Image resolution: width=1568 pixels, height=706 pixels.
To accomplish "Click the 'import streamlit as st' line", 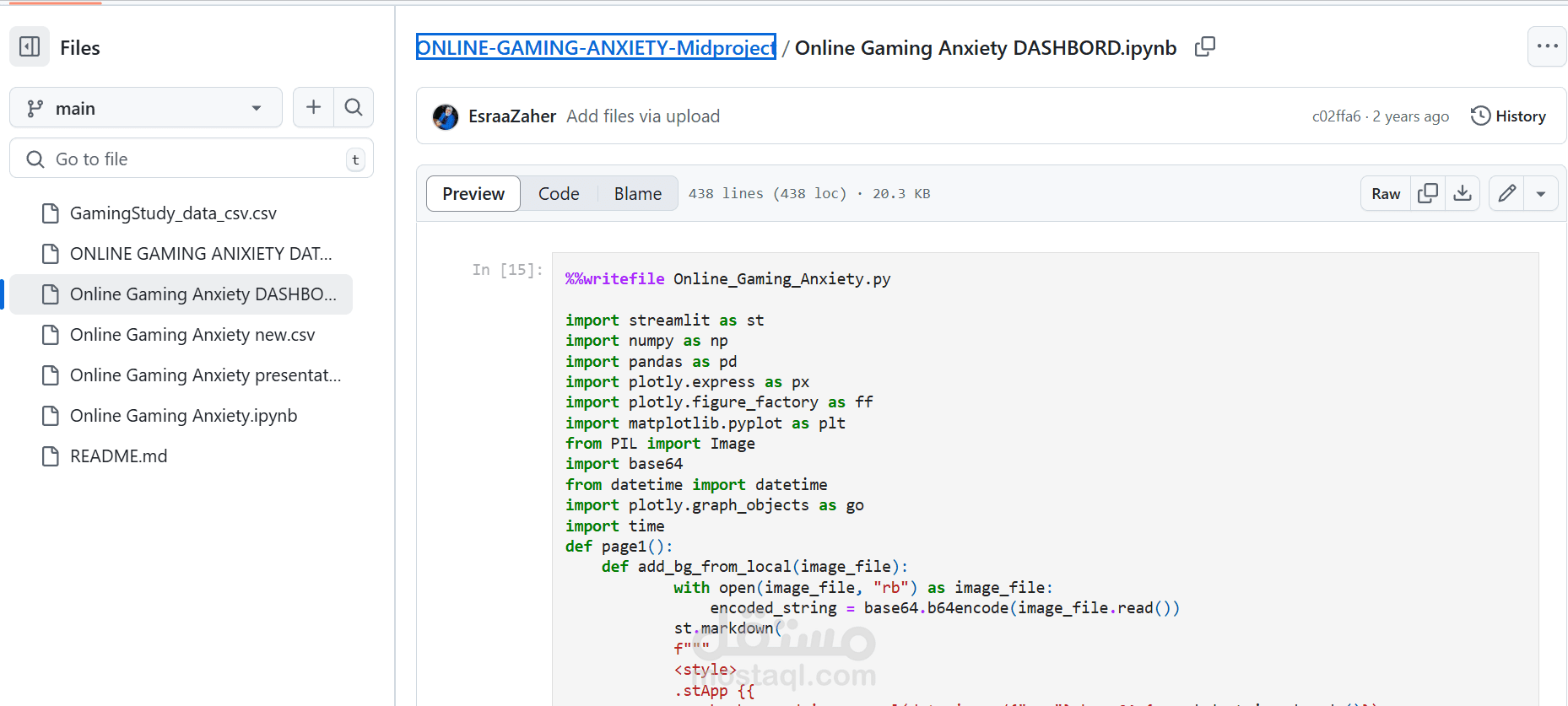I will coord(664,321).
